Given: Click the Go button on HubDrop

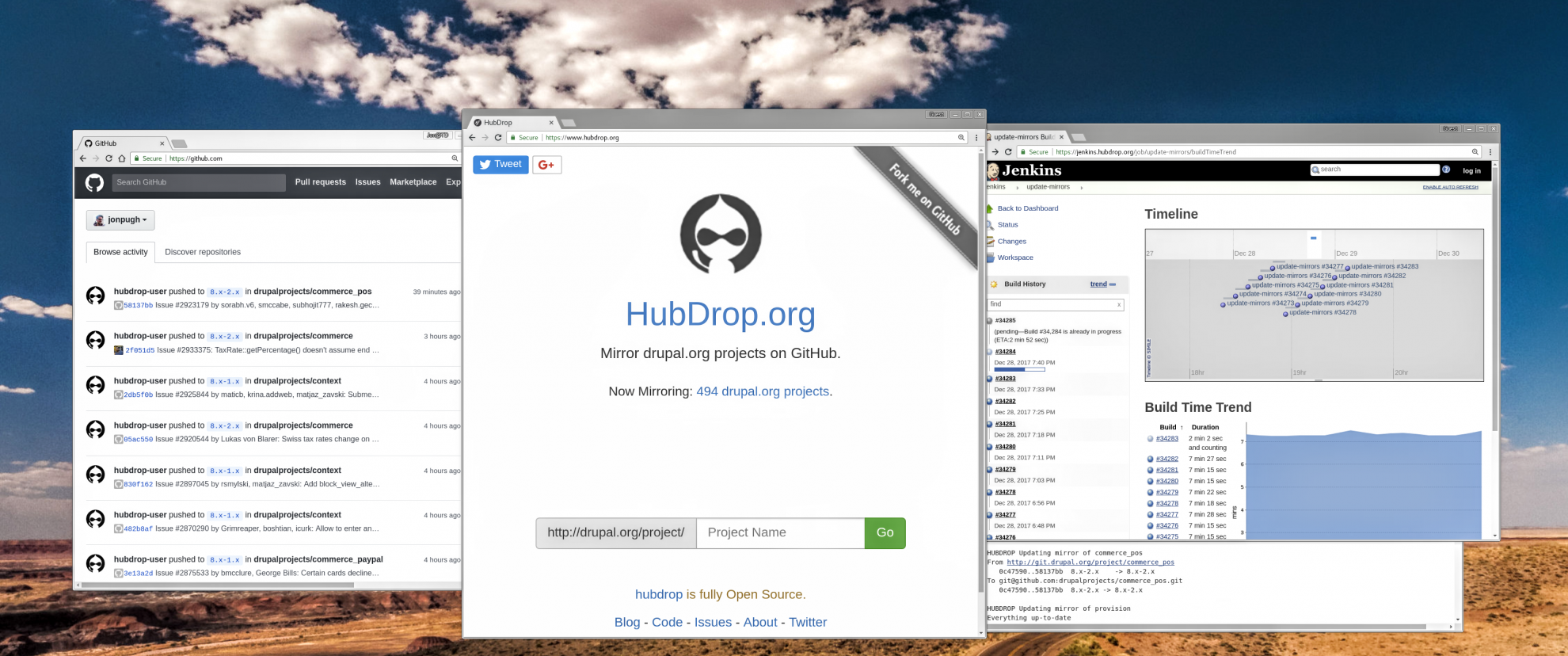Looking at the screenshot, I should (885, 533).
